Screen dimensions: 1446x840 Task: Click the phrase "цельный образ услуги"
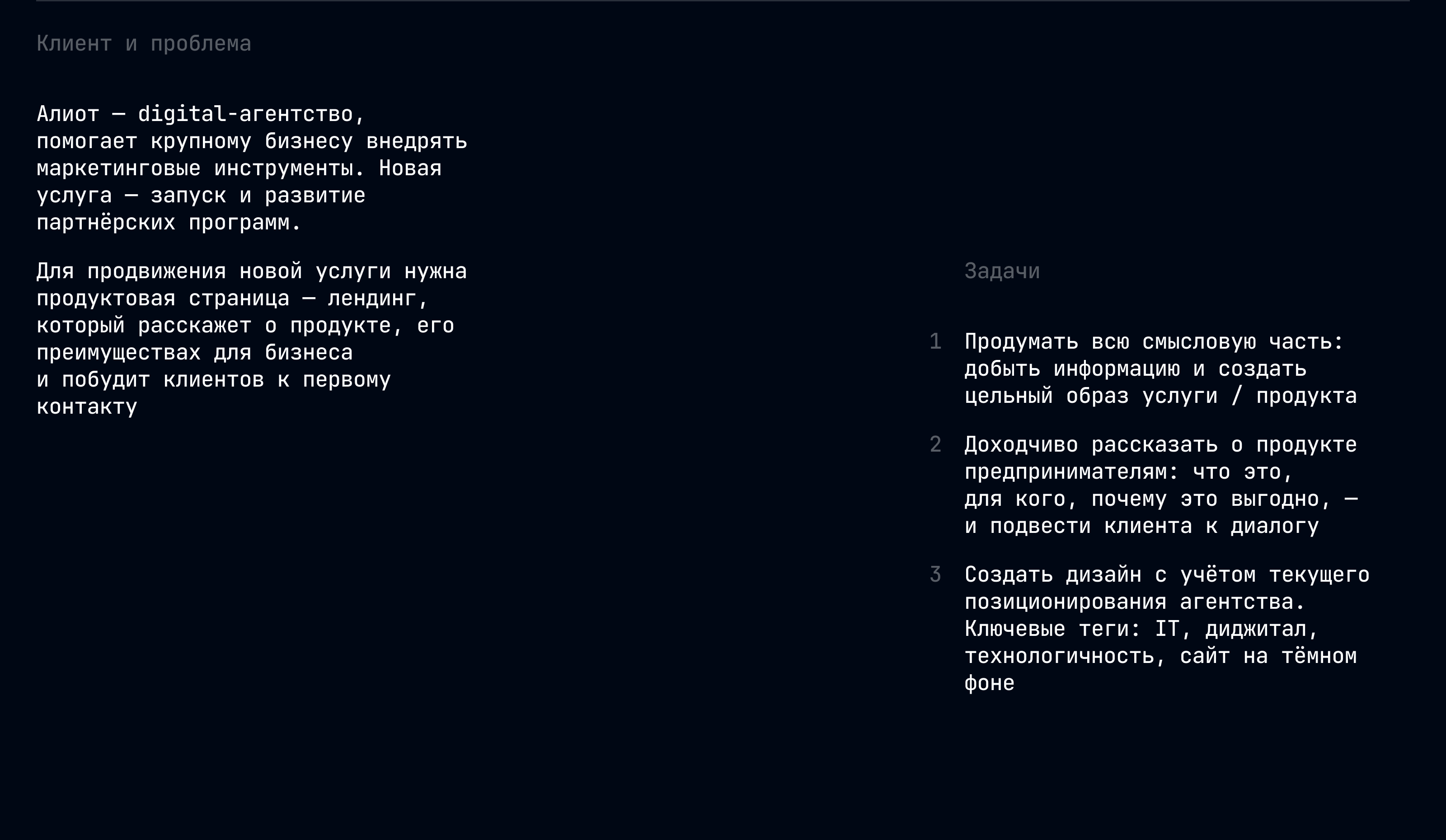[1090, 396]
